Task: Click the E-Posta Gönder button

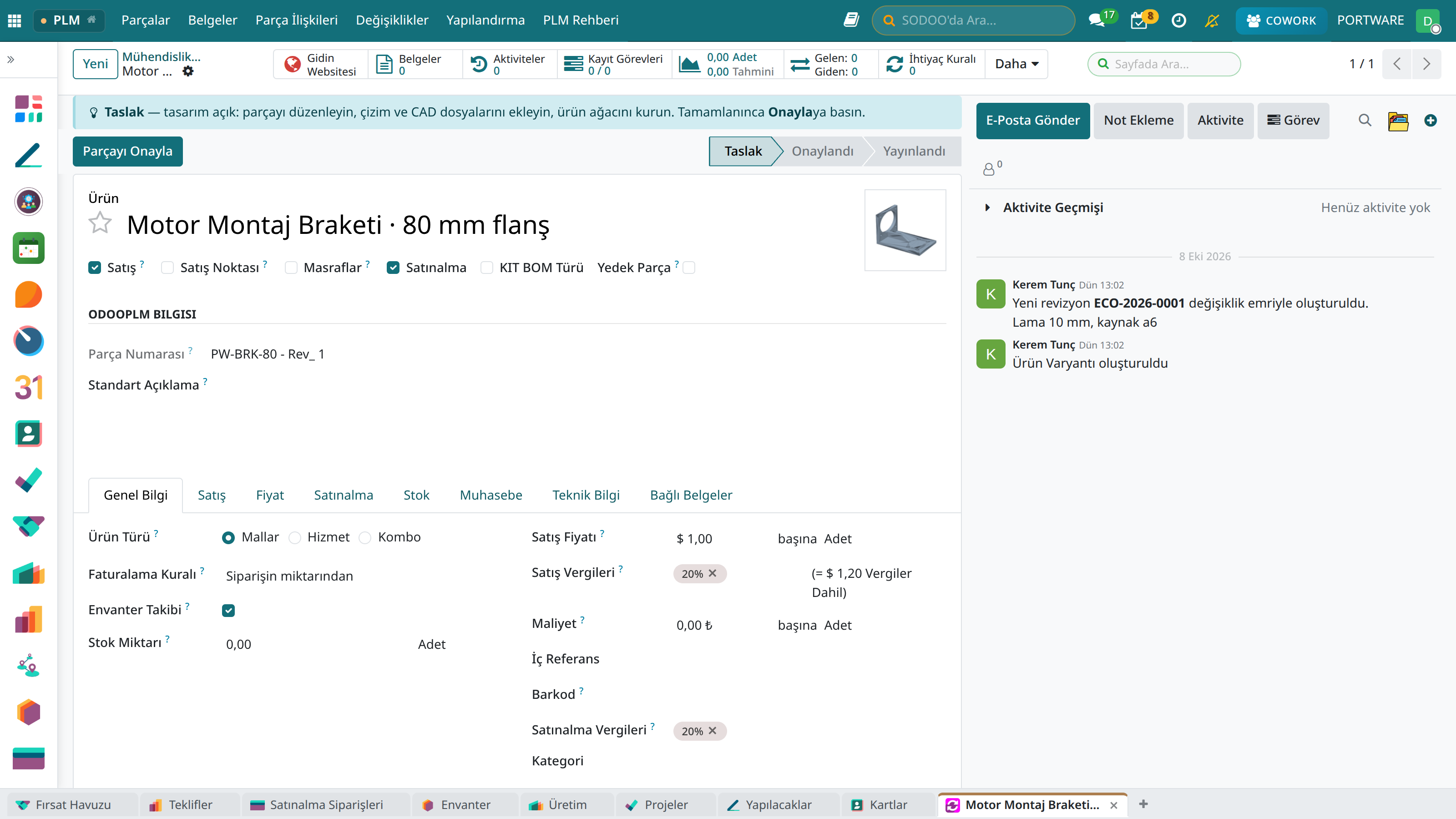Action: pos(1033,121)
